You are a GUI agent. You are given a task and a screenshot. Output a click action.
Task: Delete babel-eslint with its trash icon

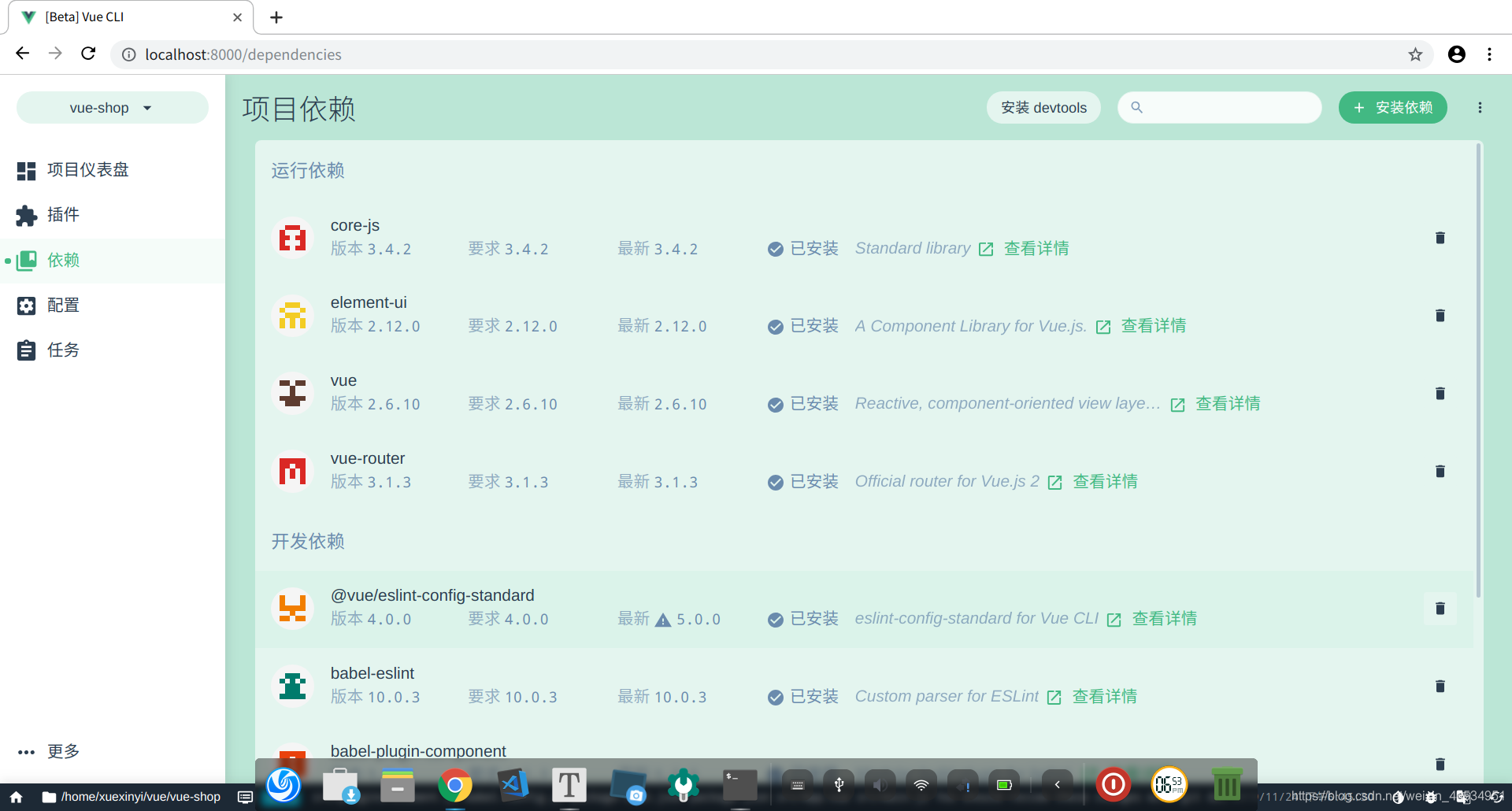tap(1440, 687)
